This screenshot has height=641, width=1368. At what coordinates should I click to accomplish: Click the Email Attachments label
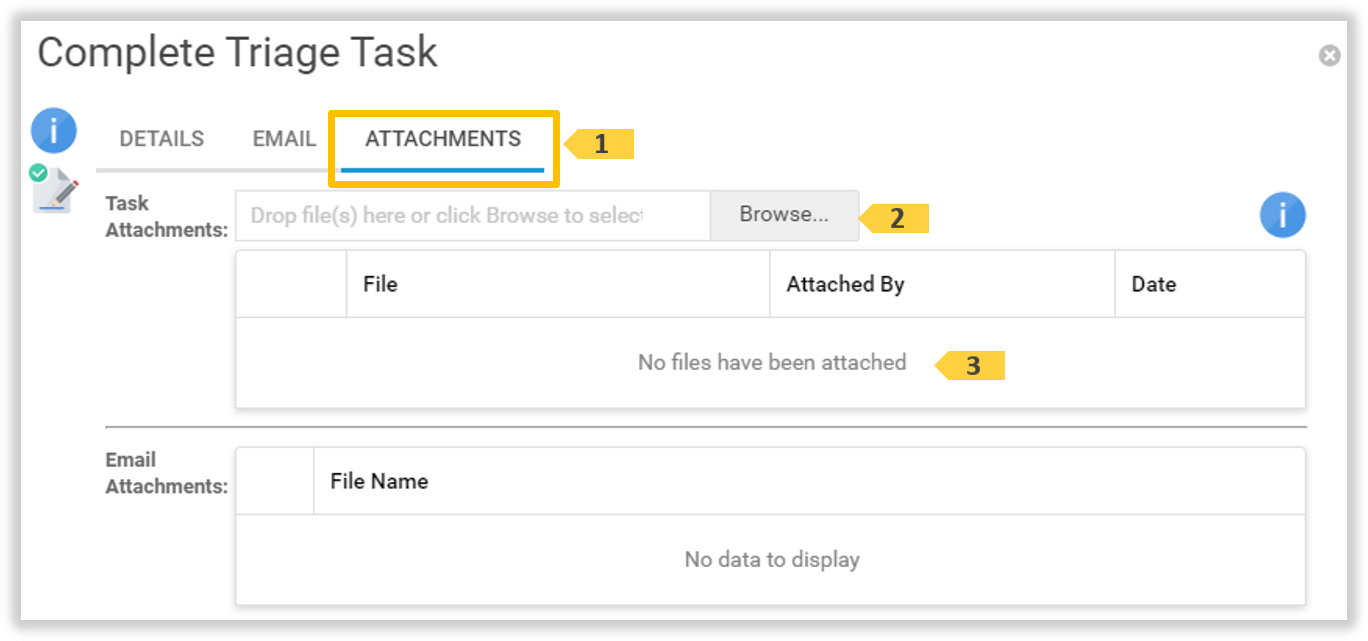coord(166,473)
